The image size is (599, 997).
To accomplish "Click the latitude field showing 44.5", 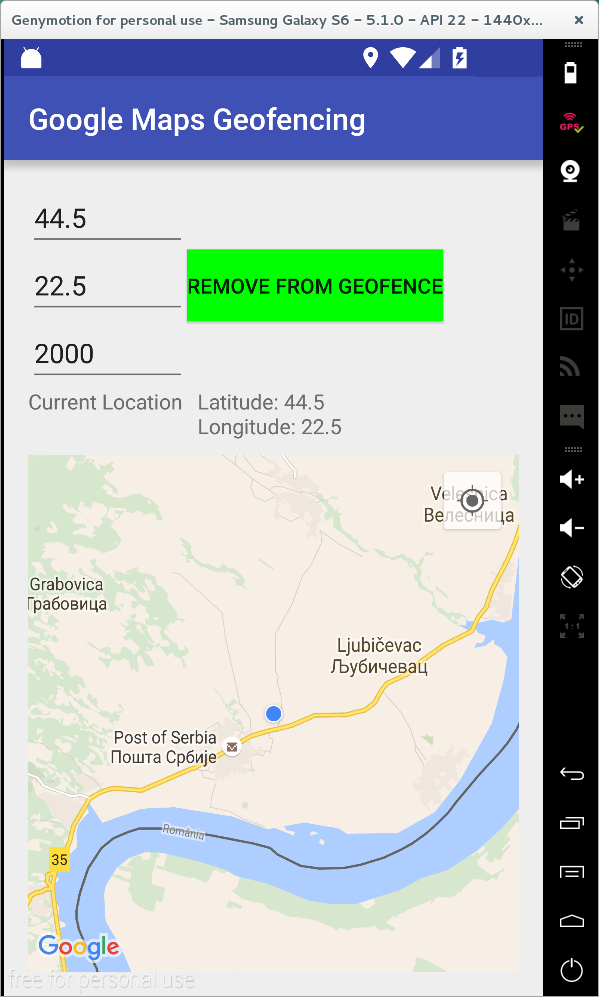I will click(x=107, y=219).
